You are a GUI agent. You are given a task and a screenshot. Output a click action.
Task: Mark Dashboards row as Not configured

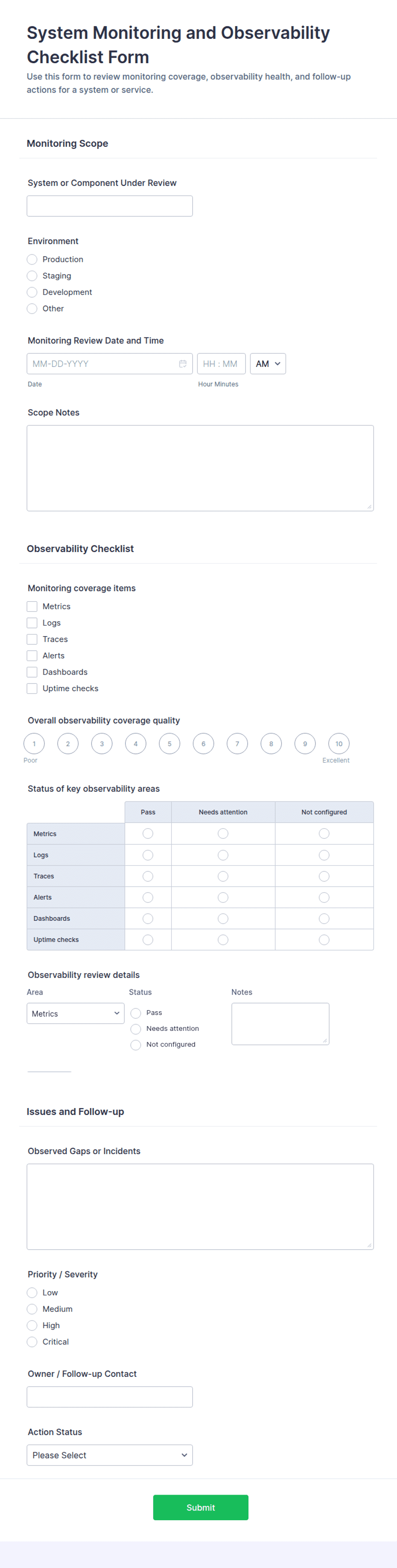coord(324,919)
